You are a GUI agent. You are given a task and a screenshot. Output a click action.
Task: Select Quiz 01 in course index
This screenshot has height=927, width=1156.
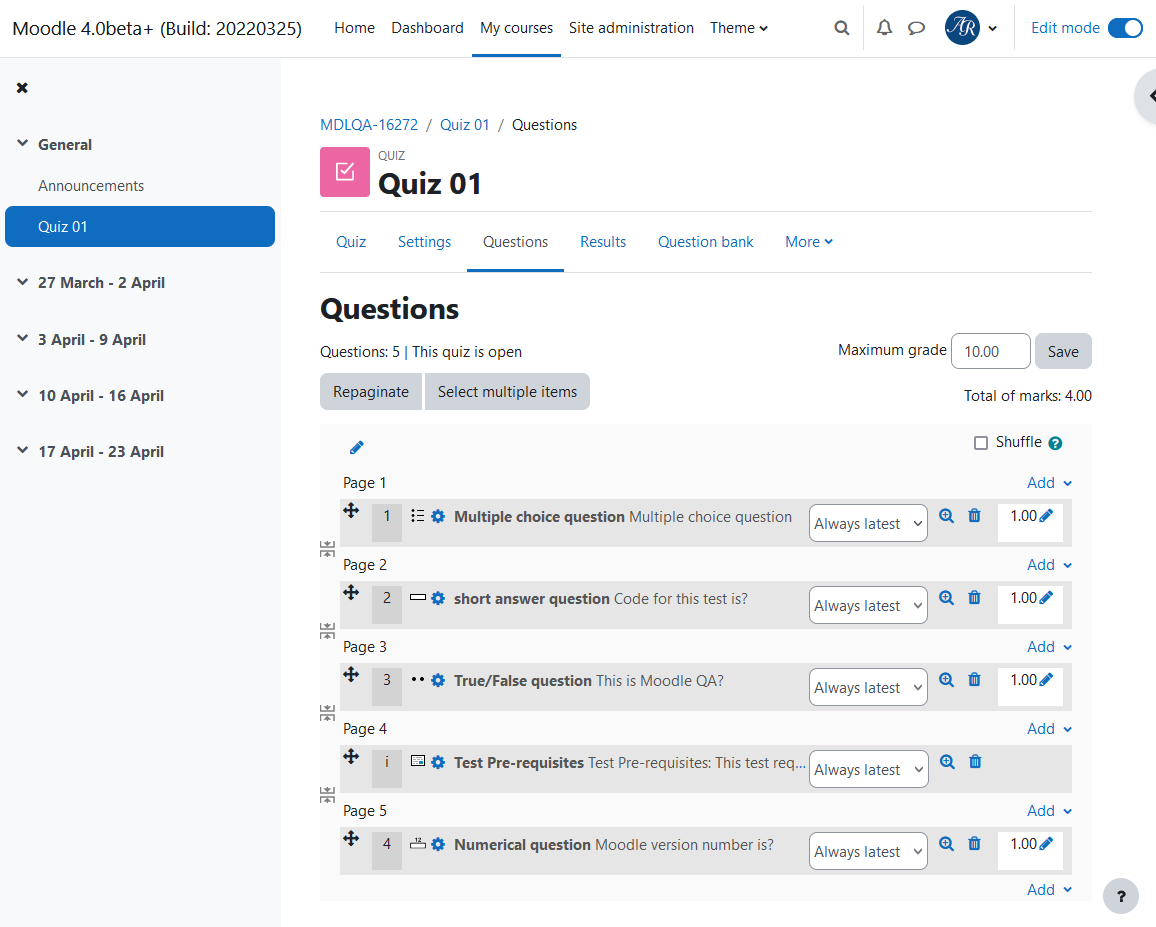click(140, 226)
